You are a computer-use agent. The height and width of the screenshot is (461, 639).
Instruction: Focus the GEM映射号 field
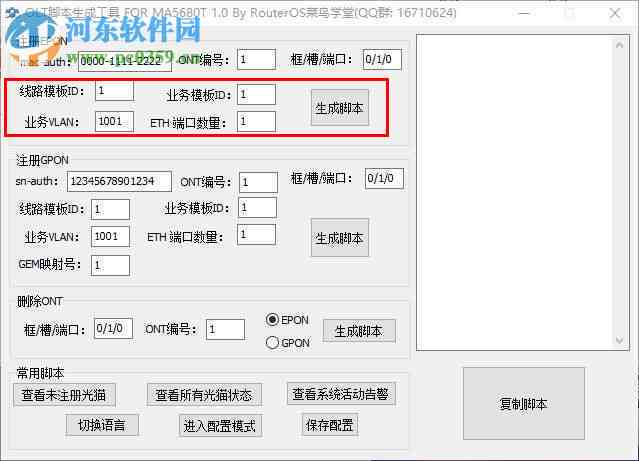pyautogui.click(x=110, y=265)
